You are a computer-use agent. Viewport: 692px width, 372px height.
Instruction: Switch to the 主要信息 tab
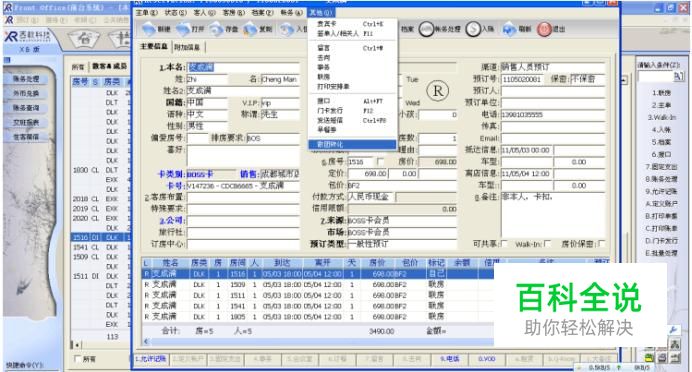click(x=154, y=46)
